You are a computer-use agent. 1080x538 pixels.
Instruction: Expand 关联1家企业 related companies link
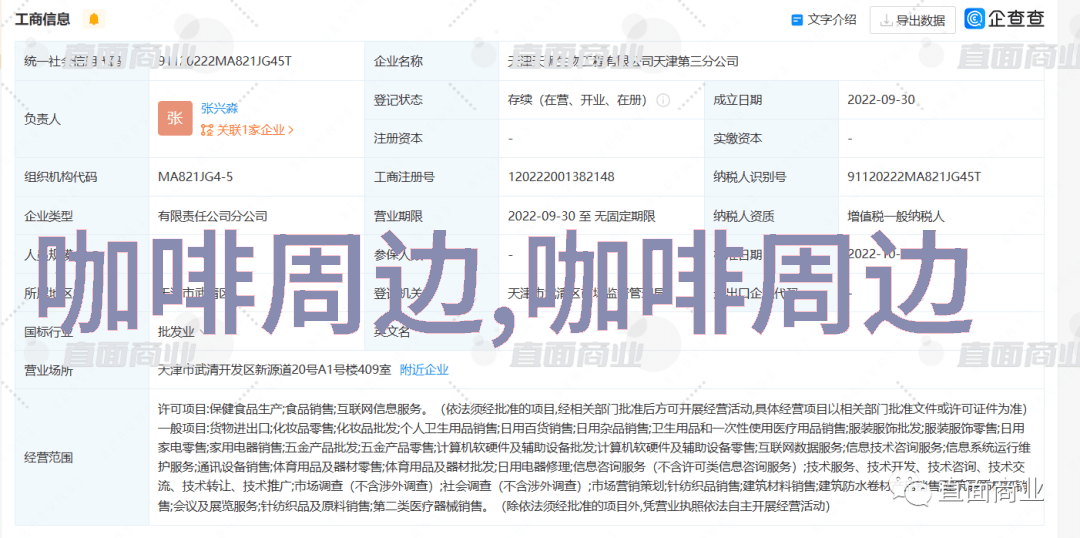(x=247, y=130)
